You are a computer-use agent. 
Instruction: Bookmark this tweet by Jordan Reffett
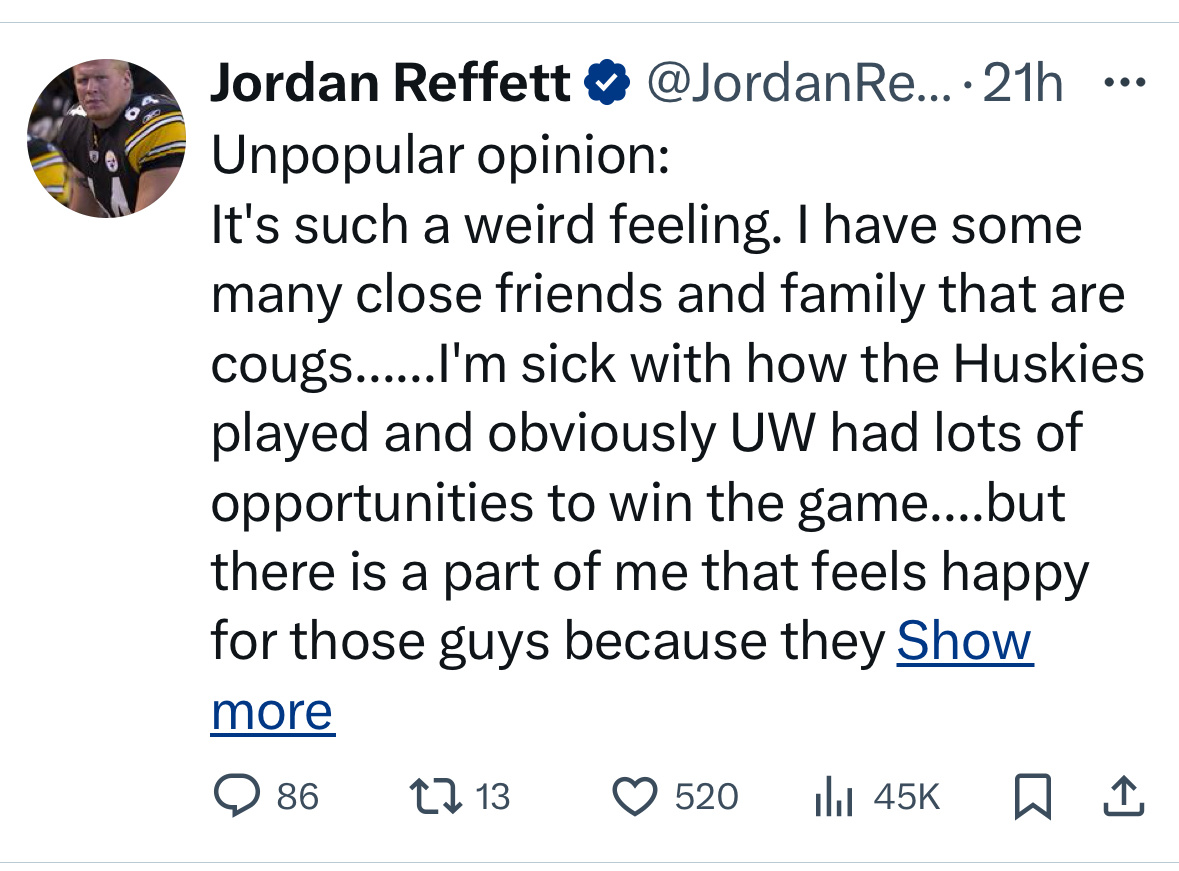(1030, 796)
